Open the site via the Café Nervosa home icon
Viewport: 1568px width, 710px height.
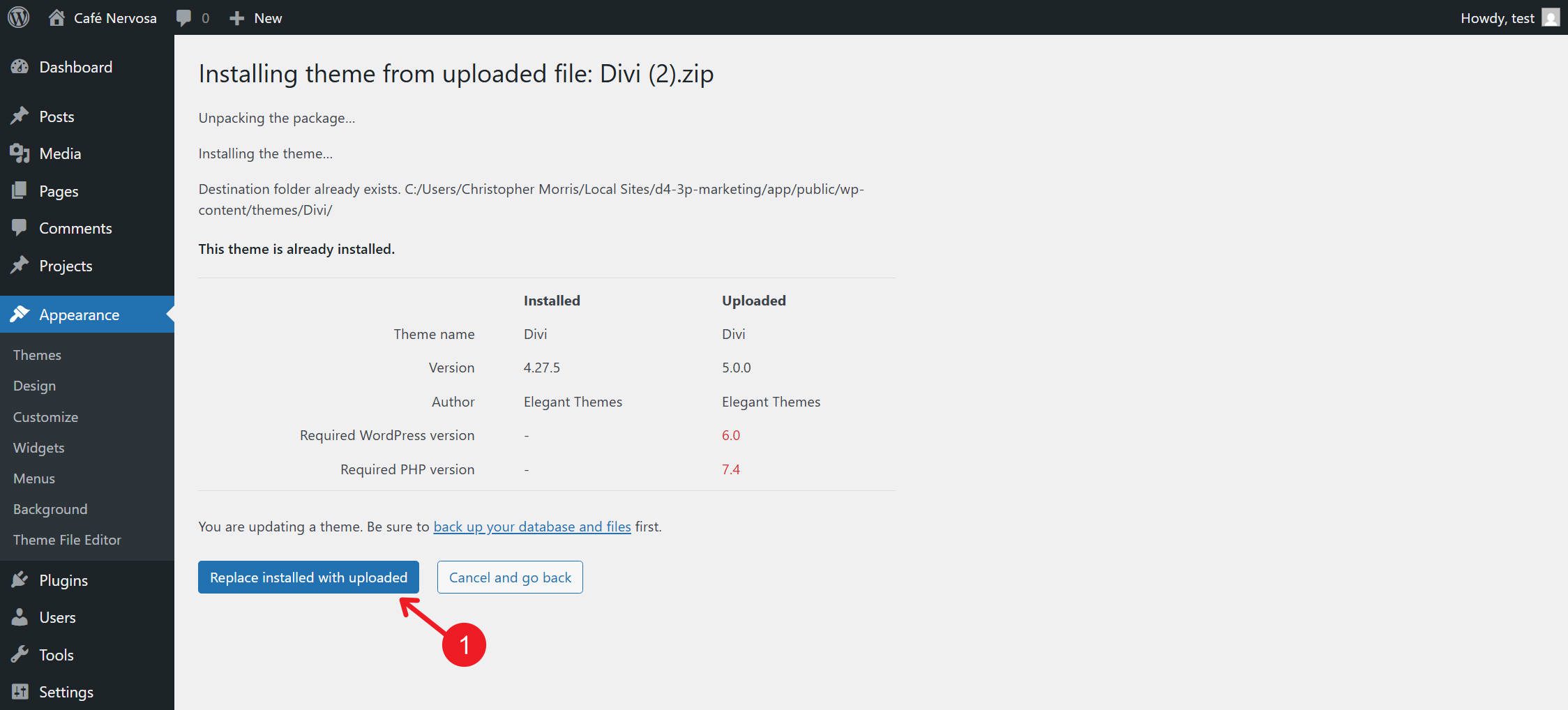59,17
